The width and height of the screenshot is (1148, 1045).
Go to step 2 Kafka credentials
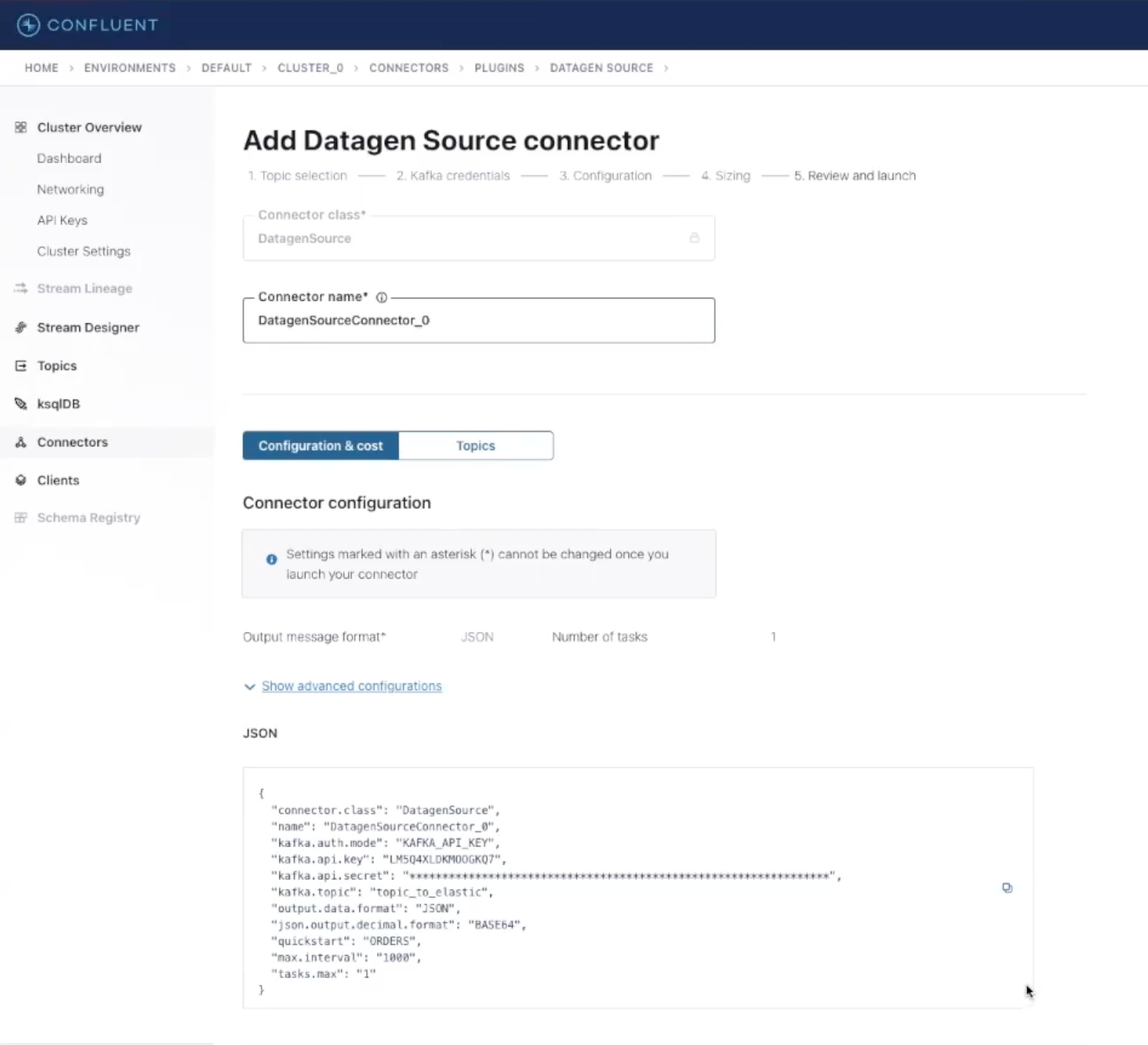[x=453, y=175]
